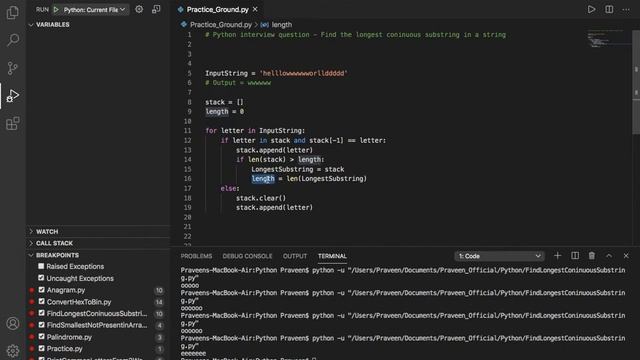The width and height of the screenshot is (640, 360).
Task: Close the bottom panel
Action: pos(626,256)
